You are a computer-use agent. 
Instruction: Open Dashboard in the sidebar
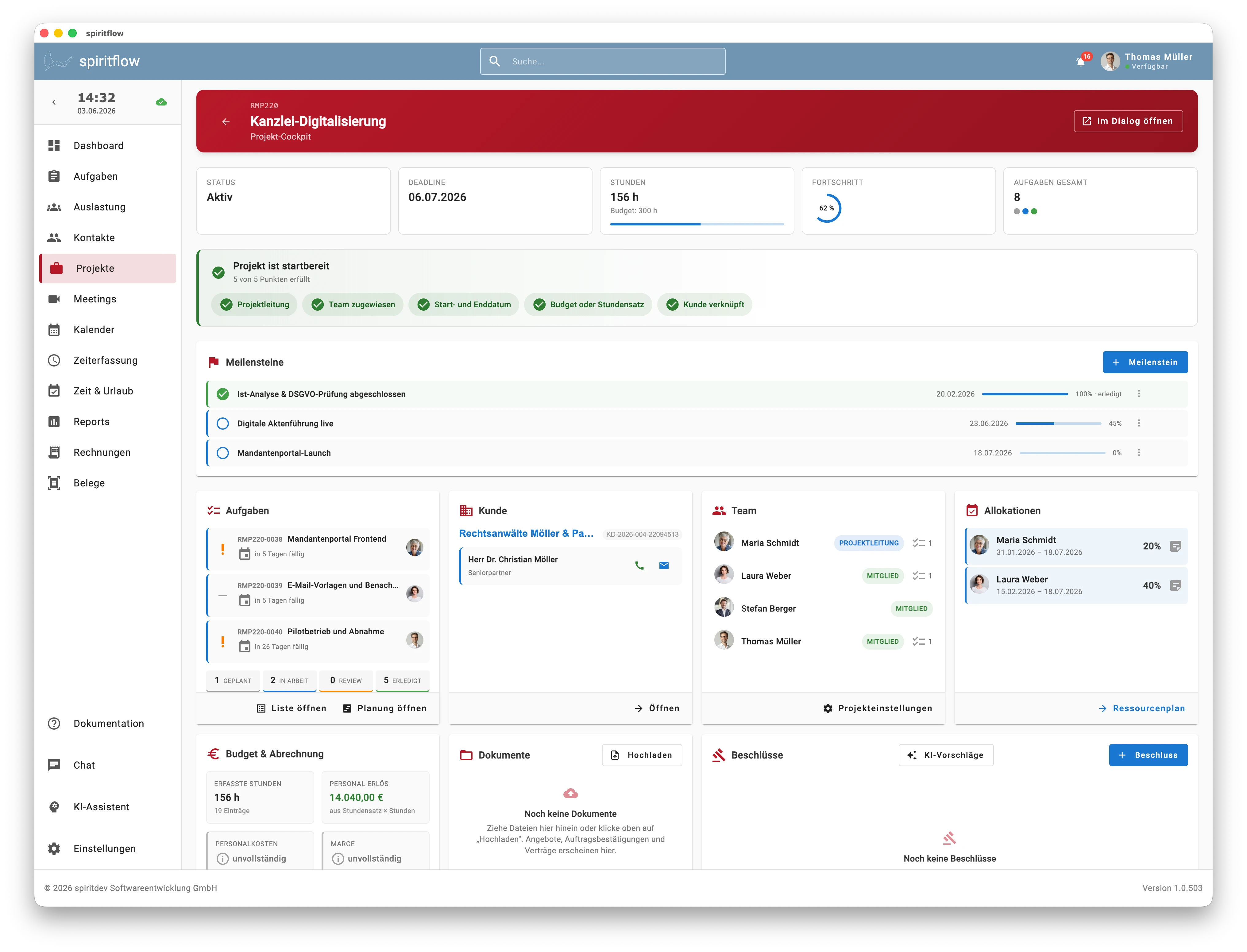108,146
